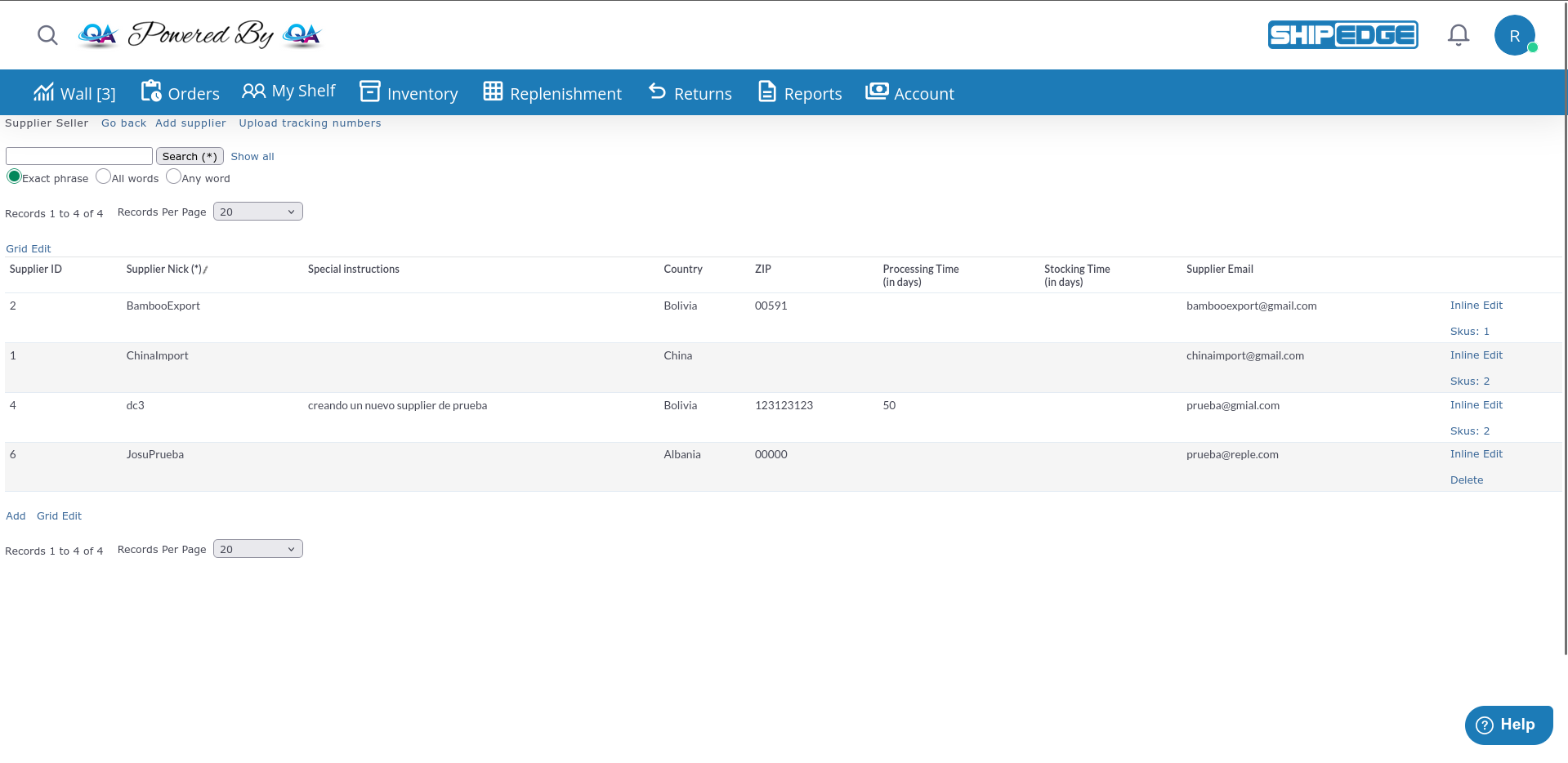The image size is (1568, 763).
Task: Open the Account menu
Action: [x=909, y=93]
